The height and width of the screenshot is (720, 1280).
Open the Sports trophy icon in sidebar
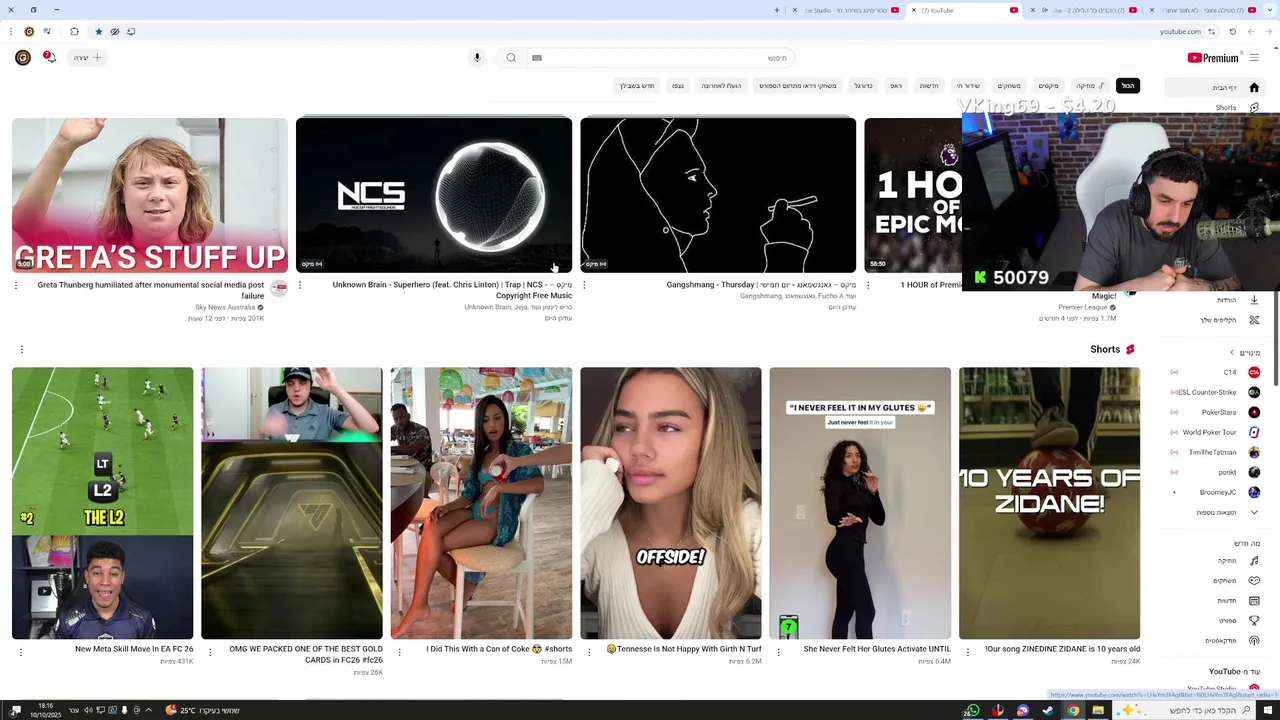pos(1254,621)
